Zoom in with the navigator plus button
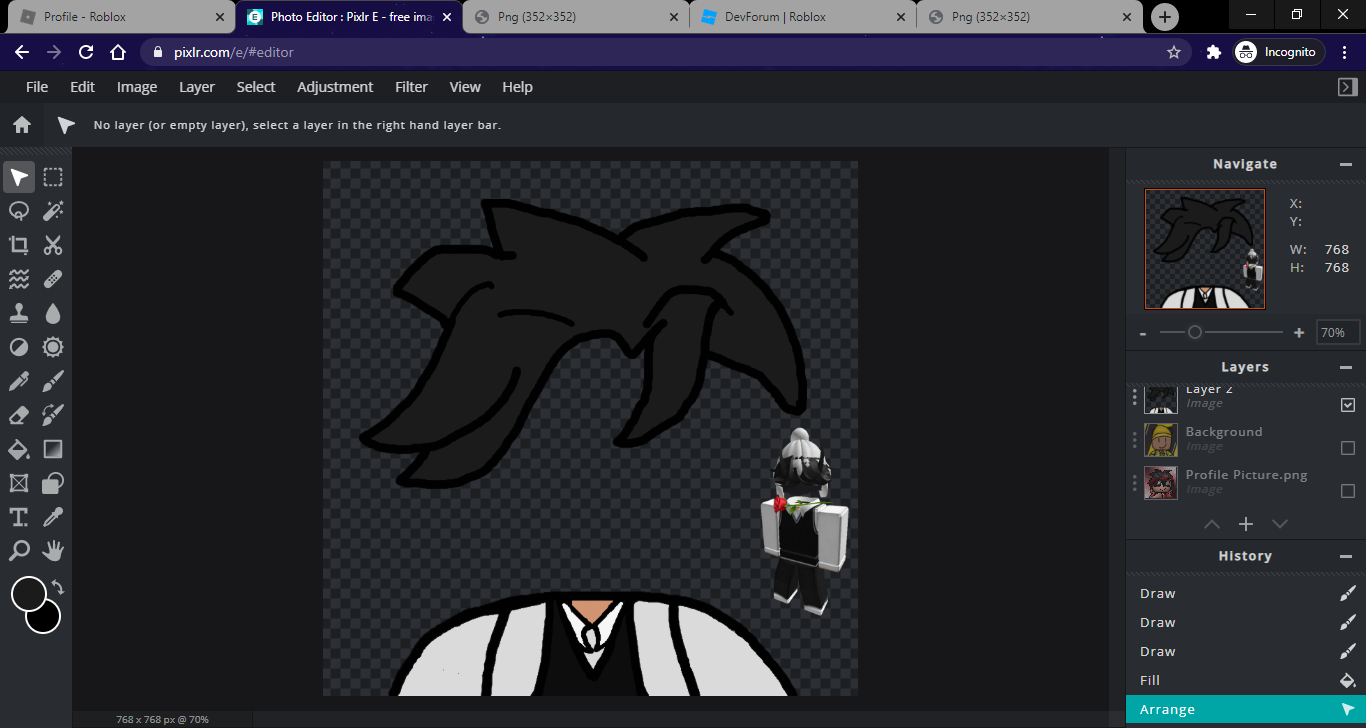 coord(1299,333)
